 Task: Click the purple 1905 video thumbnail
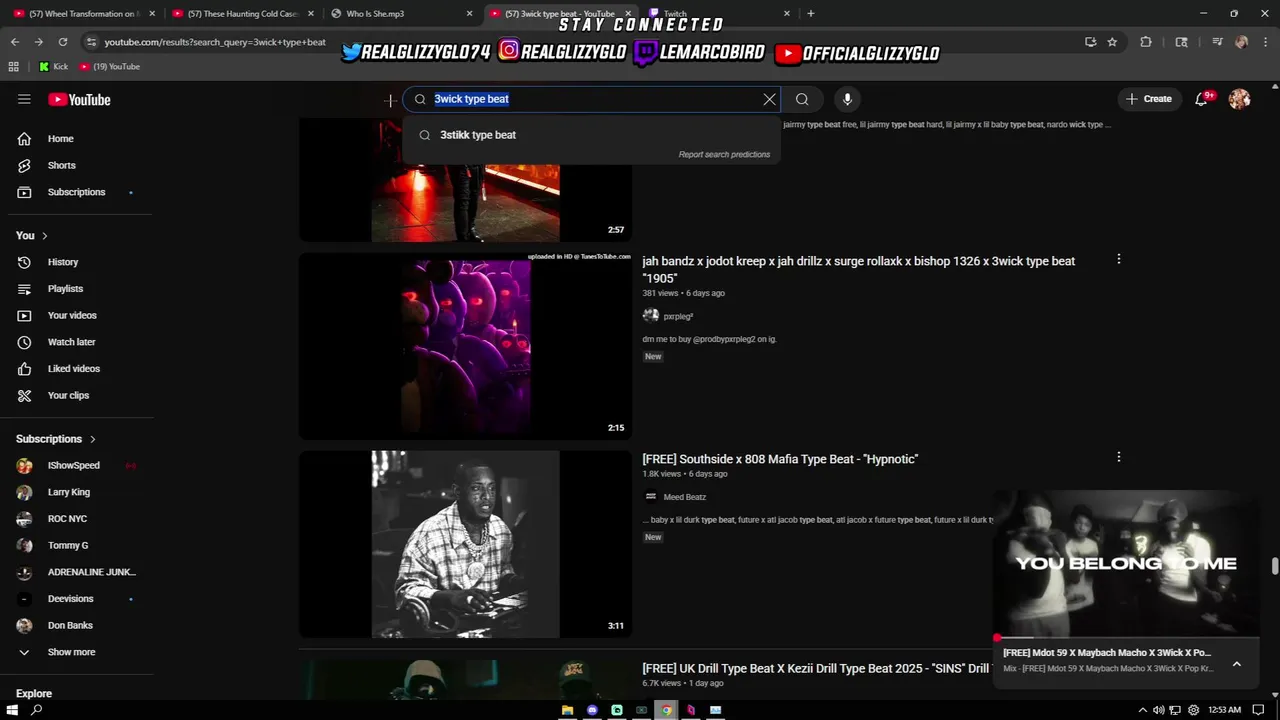point(465,346)
